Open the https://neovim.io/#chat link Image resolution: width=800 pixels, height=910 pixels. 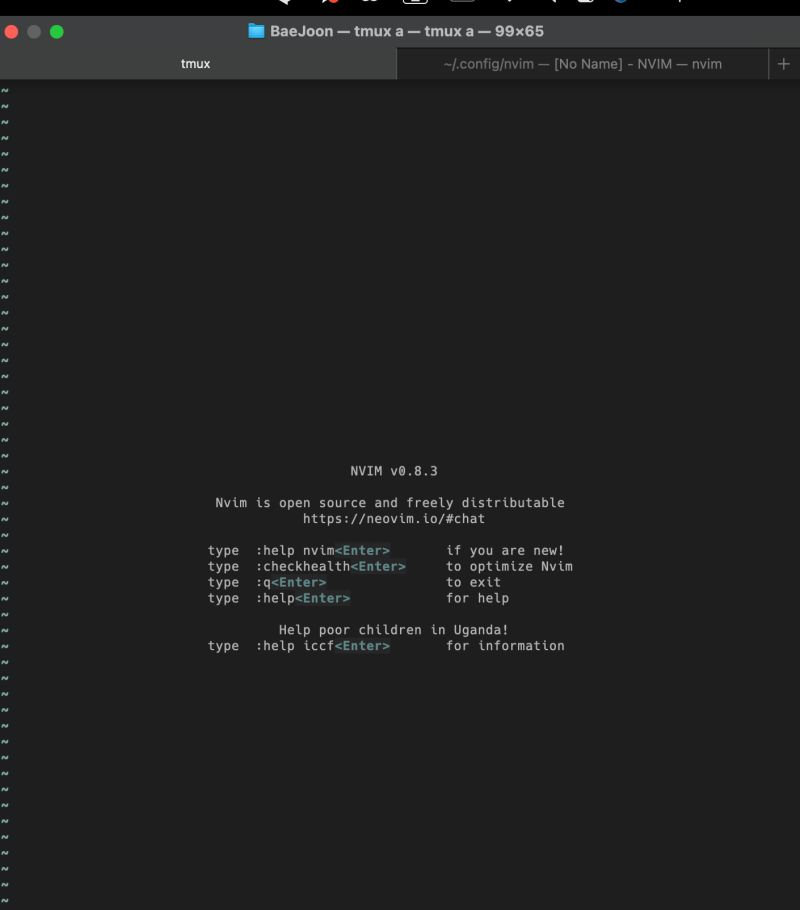(x=394, y=518)
